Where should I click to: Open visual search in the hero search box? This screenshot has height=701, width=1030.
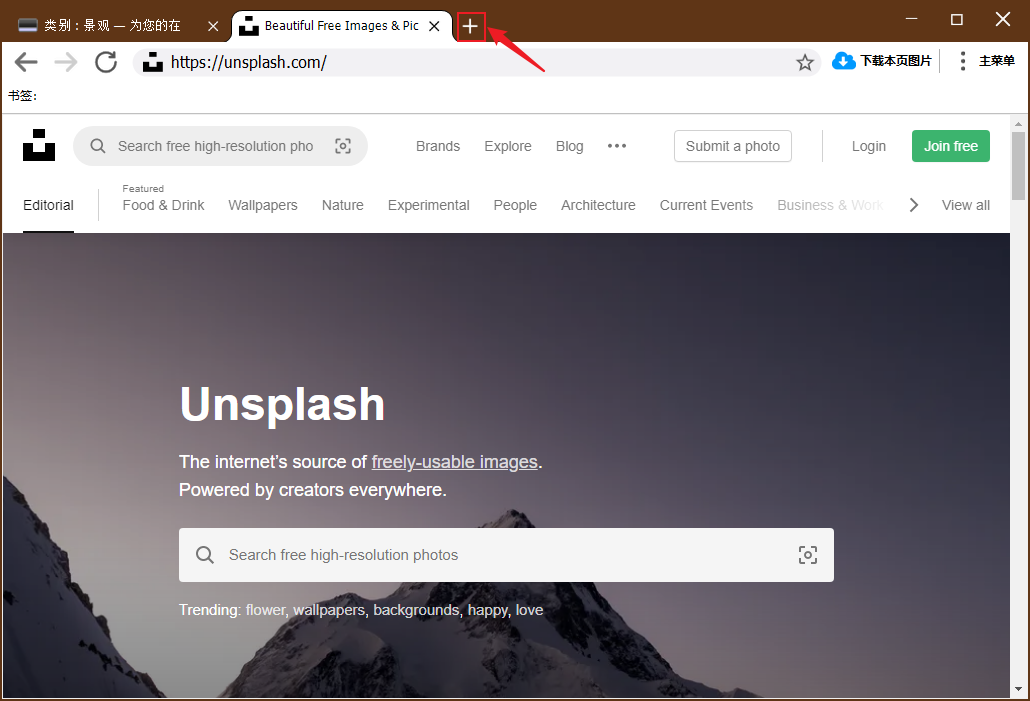[x=808, y=555]
